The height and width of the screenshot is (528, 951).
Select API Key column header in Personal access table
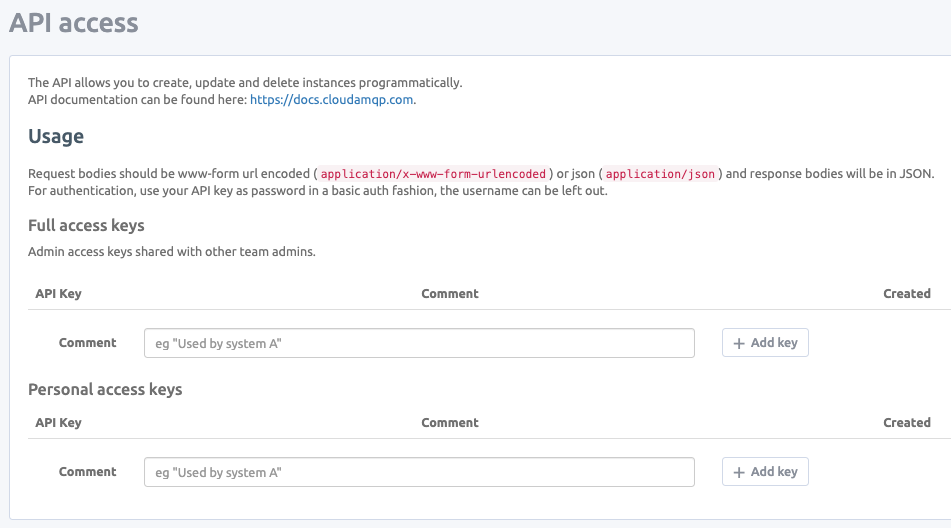(58, 423)
